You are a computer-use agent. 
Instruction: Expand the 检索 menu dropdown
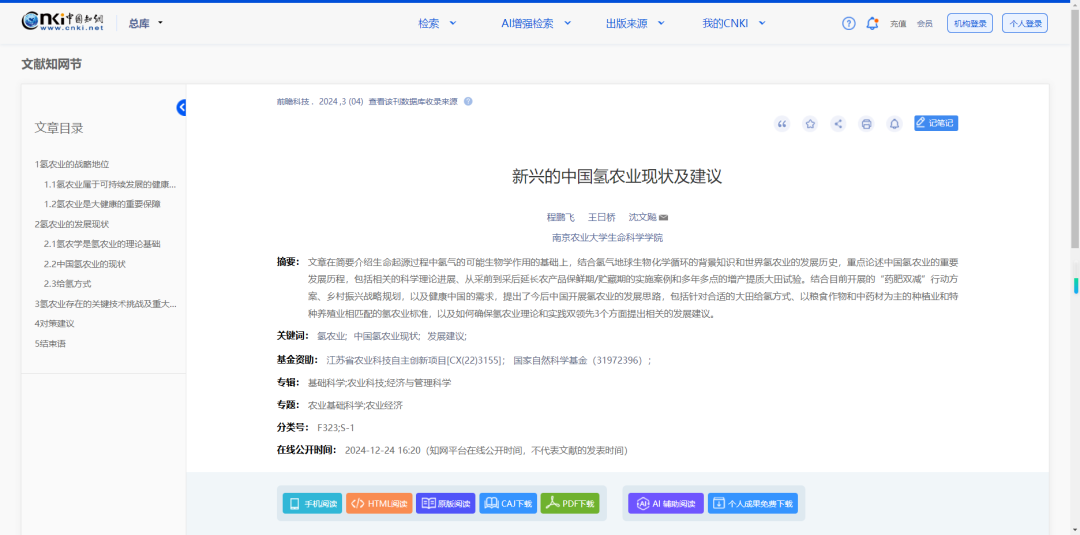[437, 23]
